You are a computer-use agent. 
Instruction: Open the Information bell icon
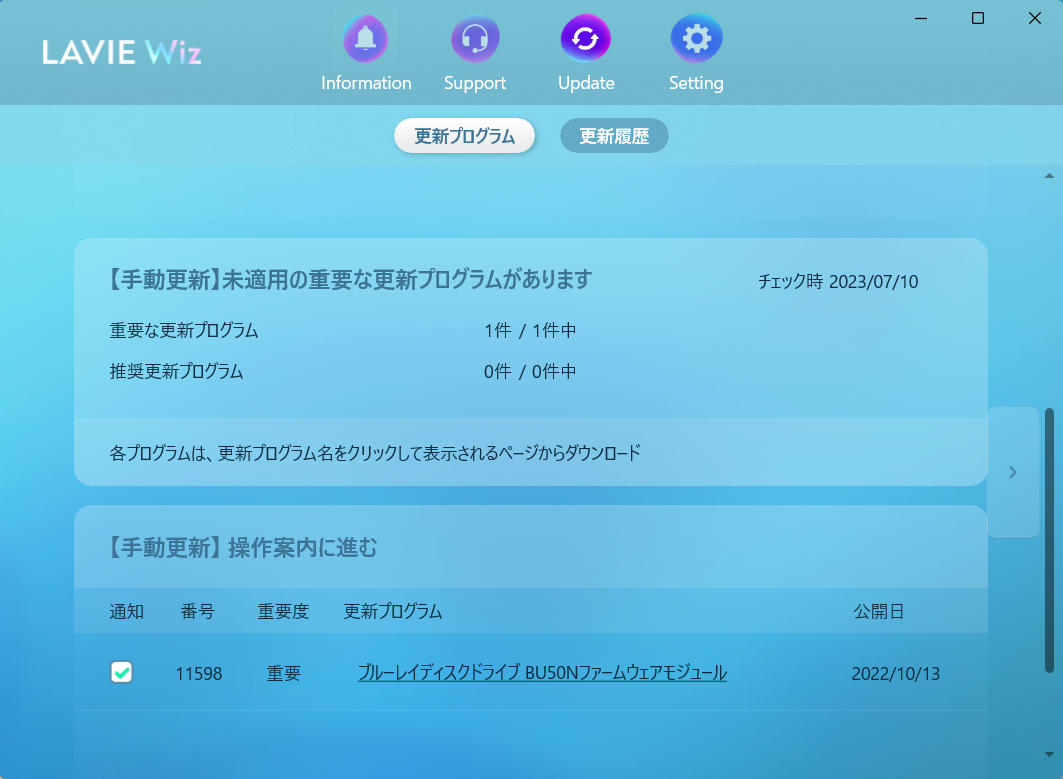[365, 39]
